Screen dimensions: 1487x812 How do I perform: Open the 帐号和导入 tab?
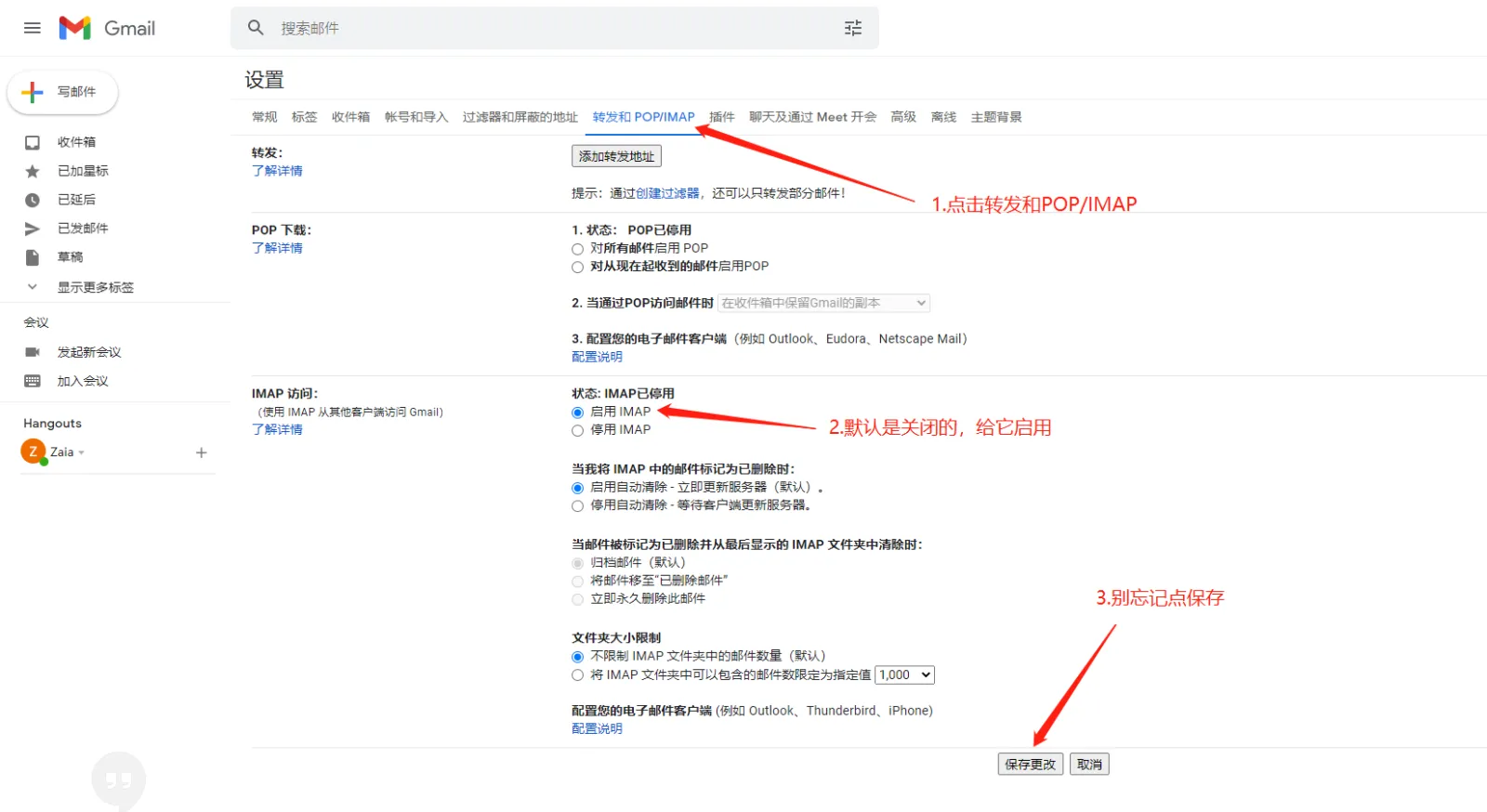coord(416,117)
